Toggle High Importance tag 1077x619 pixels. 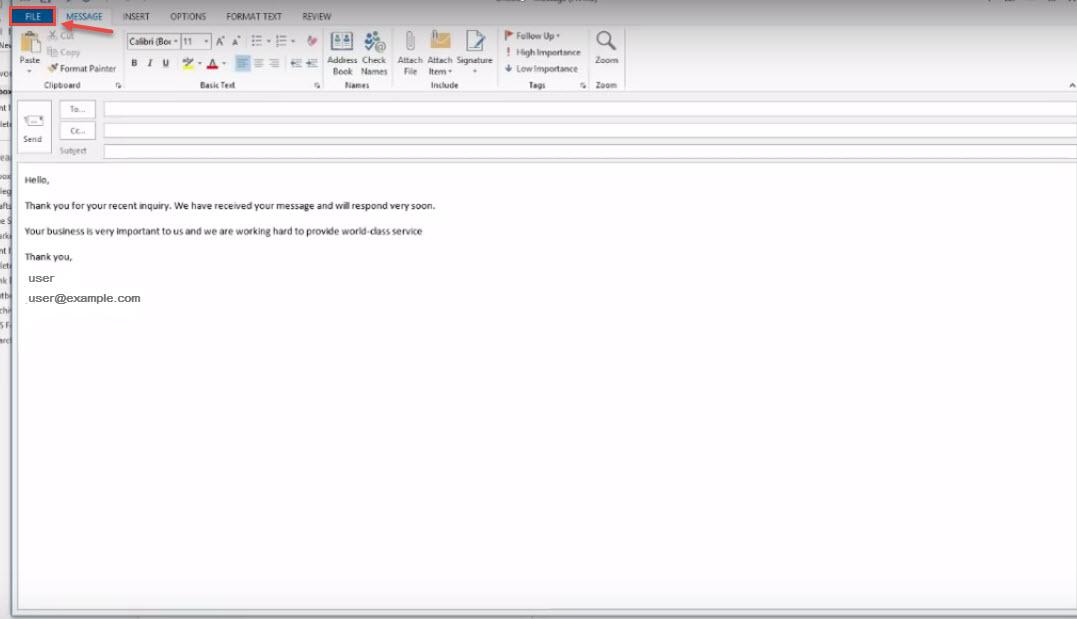pyautogui.click(x=543, y=52)
